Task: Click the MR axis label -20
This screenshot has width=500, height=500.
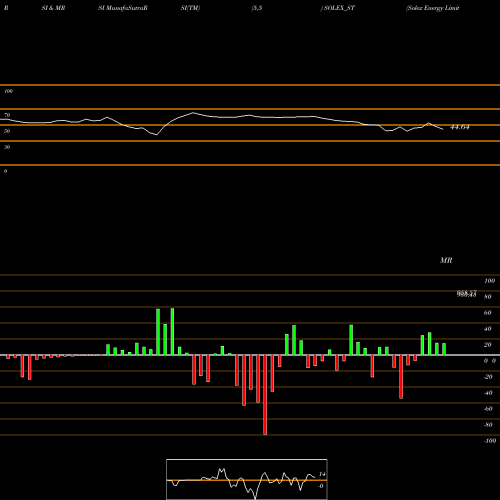Action: pyautogui.click(x=488, y=377)
